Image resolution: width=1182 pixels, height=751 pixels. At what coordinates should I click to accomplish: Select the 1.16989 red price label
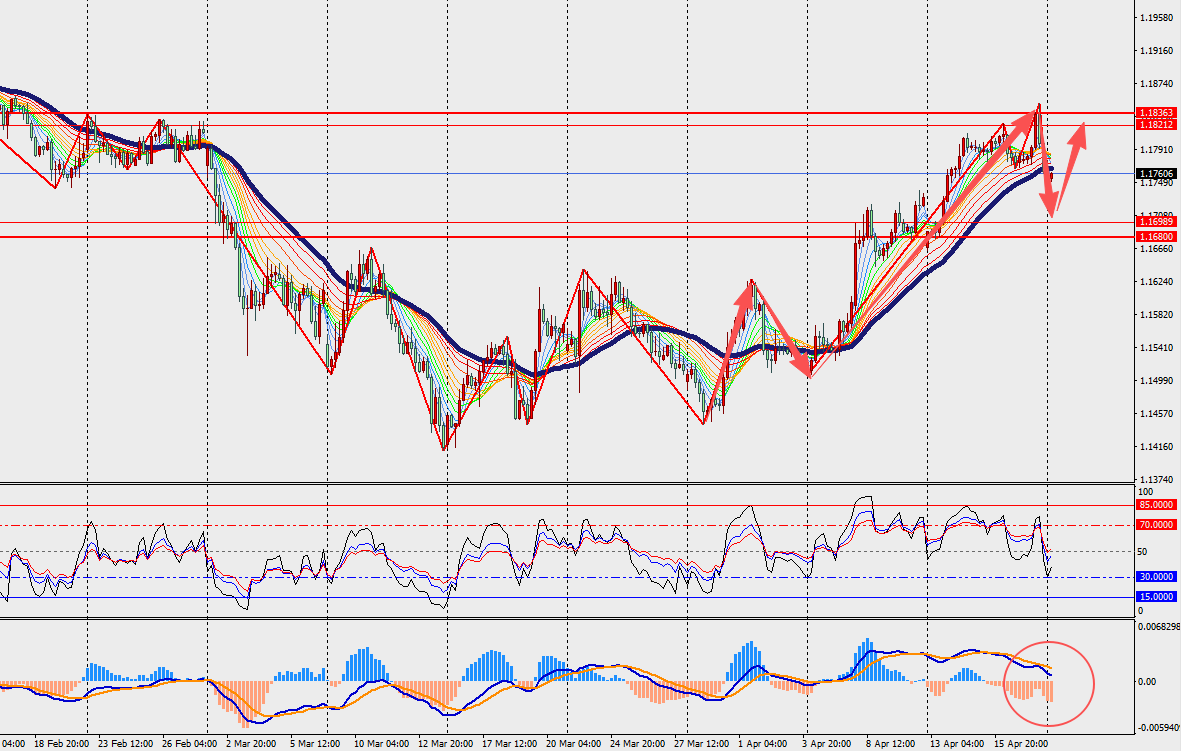pos(1157,221)
